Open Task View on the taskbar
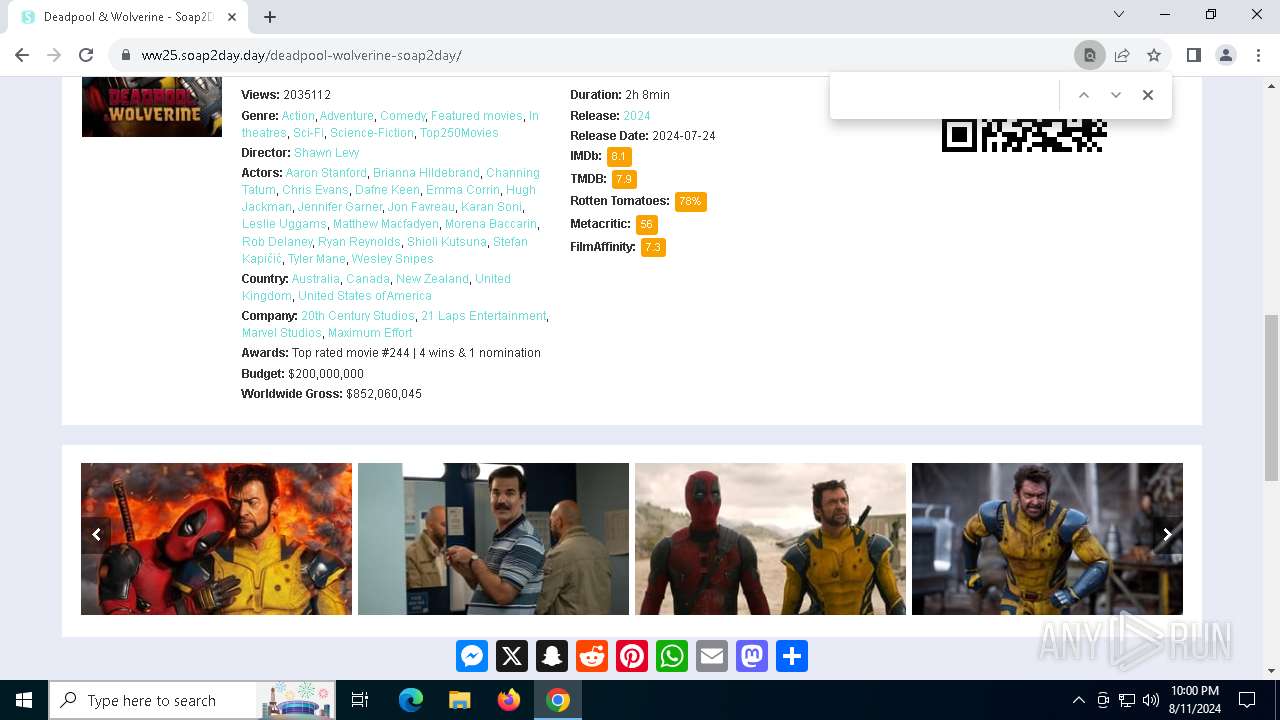 click(360, 700)
